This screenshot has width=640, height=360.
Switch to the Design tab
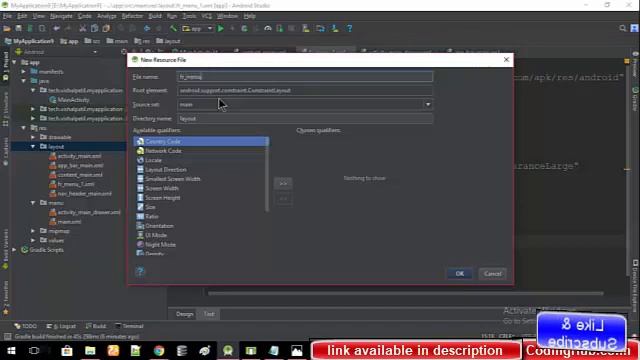coord(184,314)
